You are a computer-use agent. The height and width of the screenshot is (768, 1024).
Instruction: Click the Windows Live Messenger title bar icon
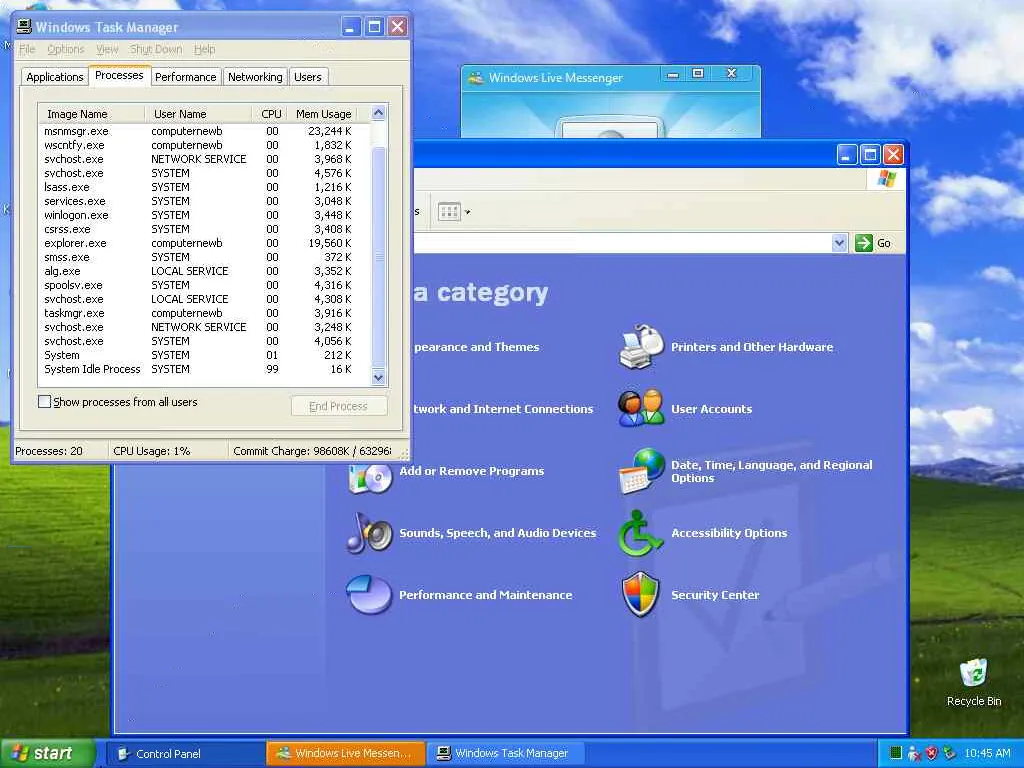475,78
